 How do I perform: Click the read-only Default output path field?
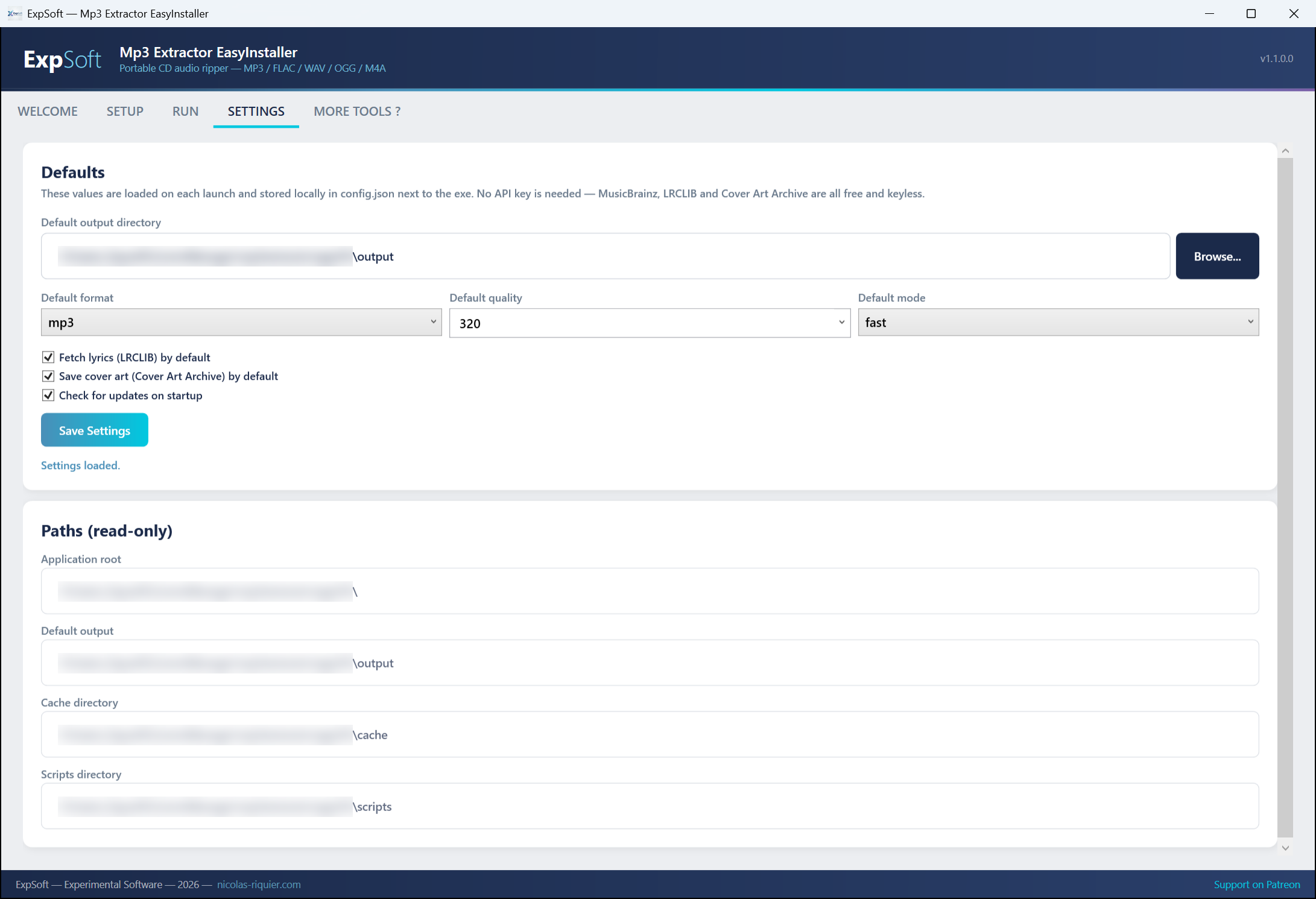650,663
